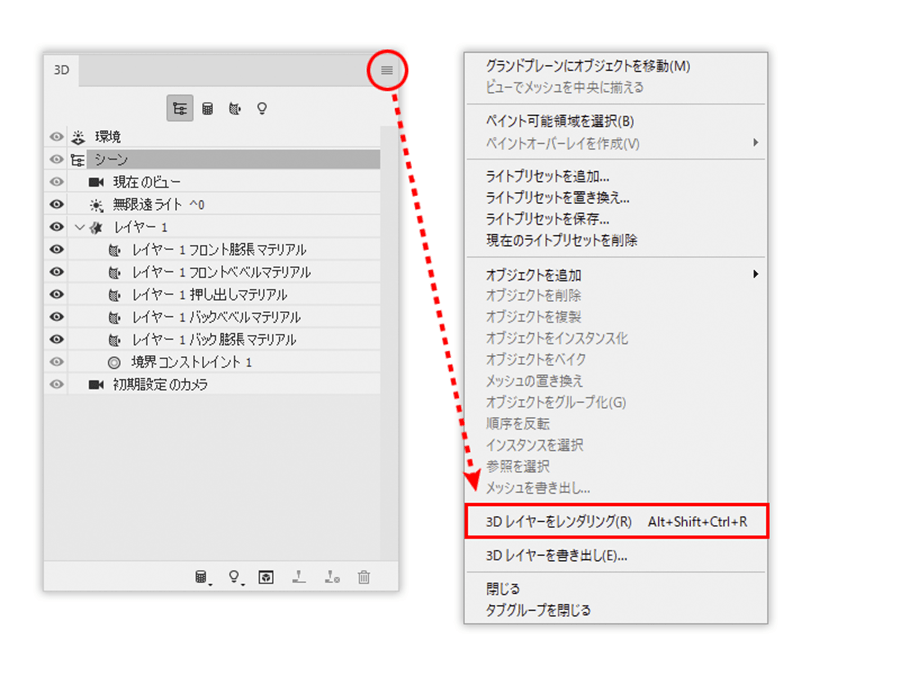Click the 境界コンストレイント 1 circle icon

[114, 362]
